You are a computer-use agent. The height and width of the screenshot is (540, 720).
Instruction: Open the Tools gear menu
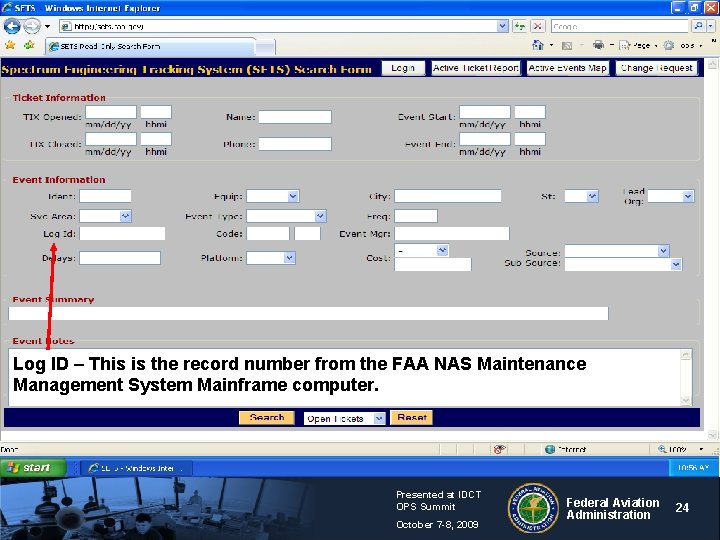click(683, 45)
